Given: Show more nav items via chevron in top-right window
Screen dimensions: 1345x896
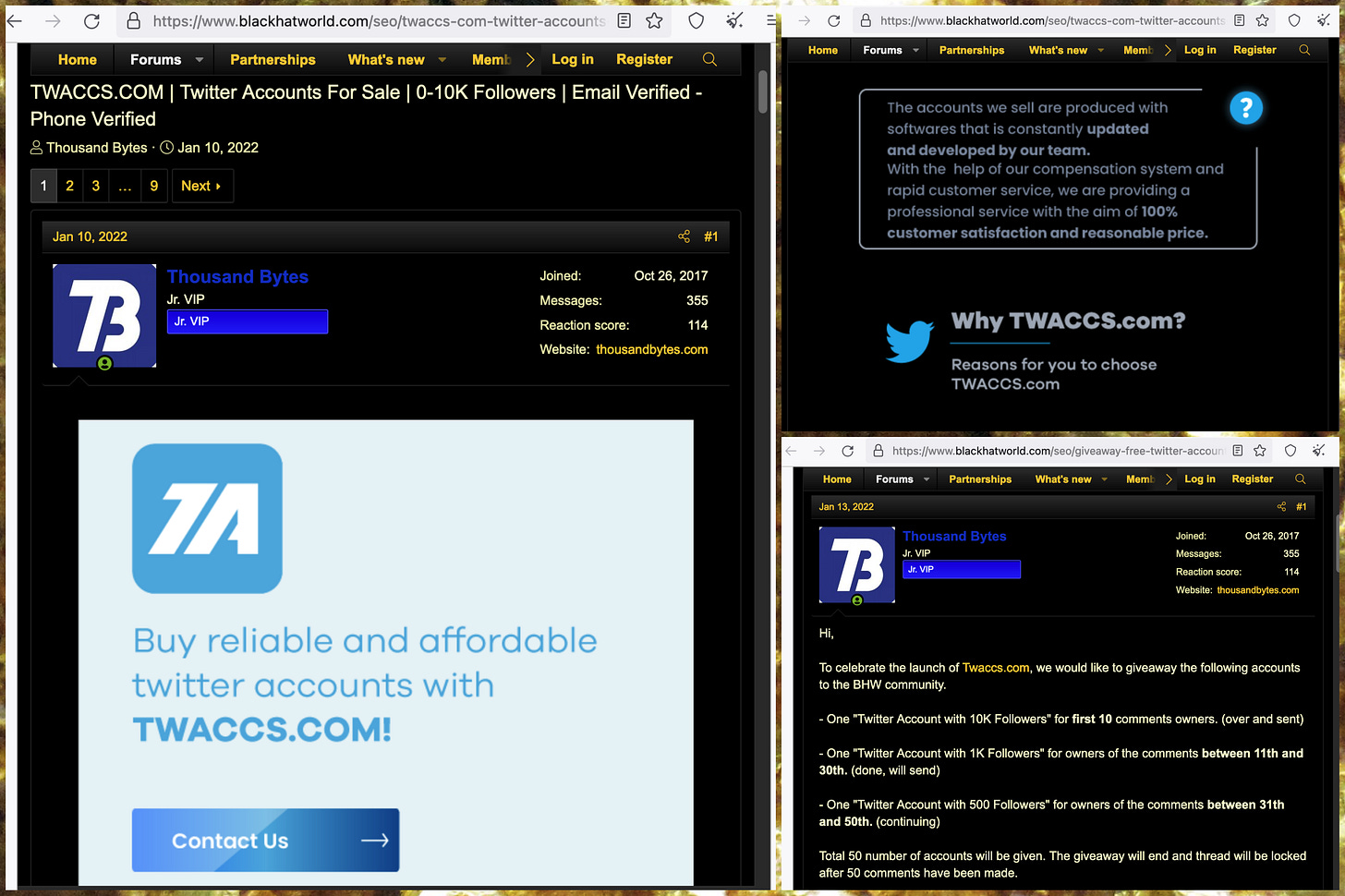Looking at the screenshot, I should pyautogui.click(x=1168, y=50).
